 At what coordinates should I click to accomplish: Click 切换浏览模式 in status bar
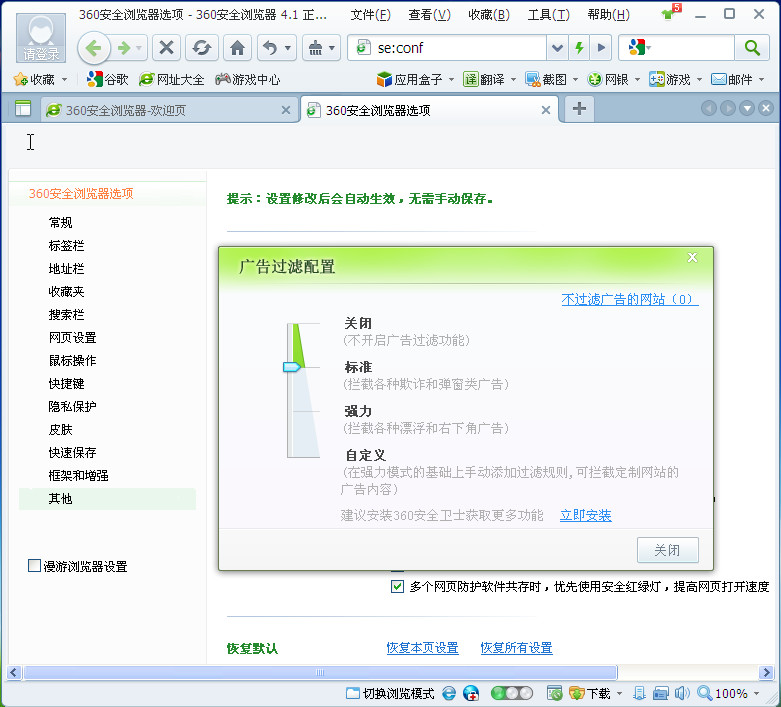[x=390, y=693]
